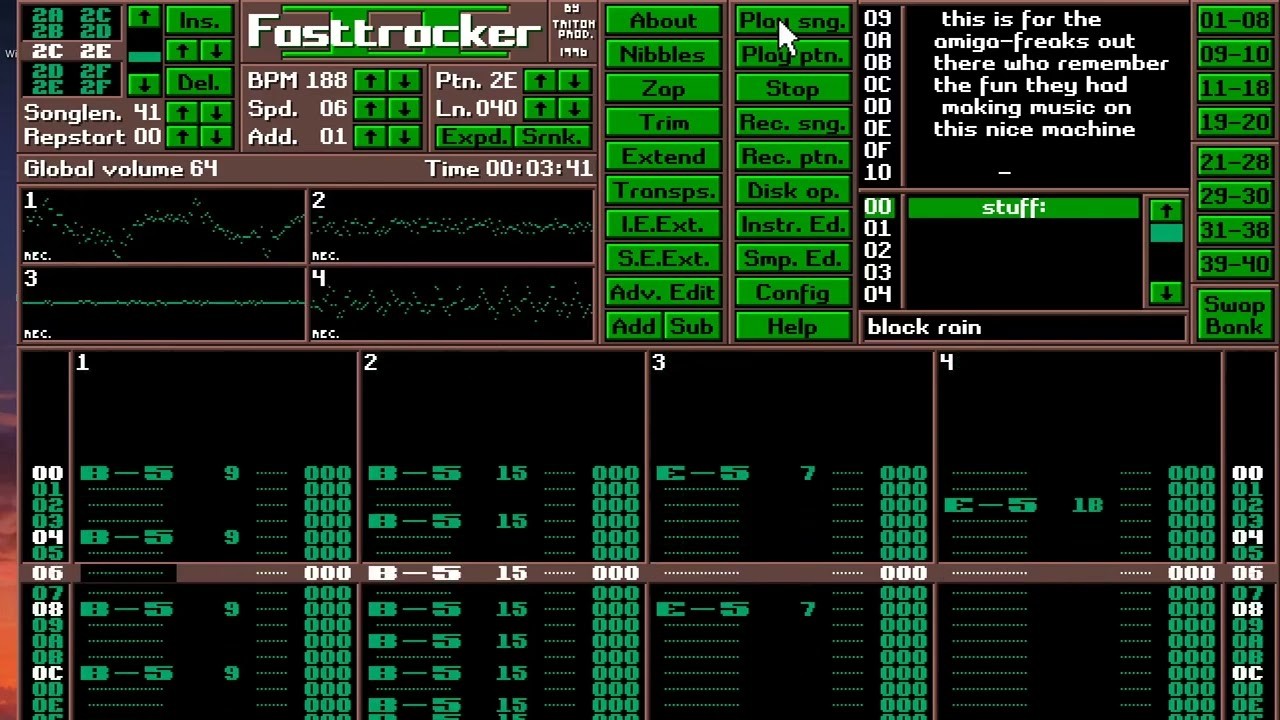Viewport: 1280px width, 720px height.
Task: Open the Help screen
Action: (793, 326)
